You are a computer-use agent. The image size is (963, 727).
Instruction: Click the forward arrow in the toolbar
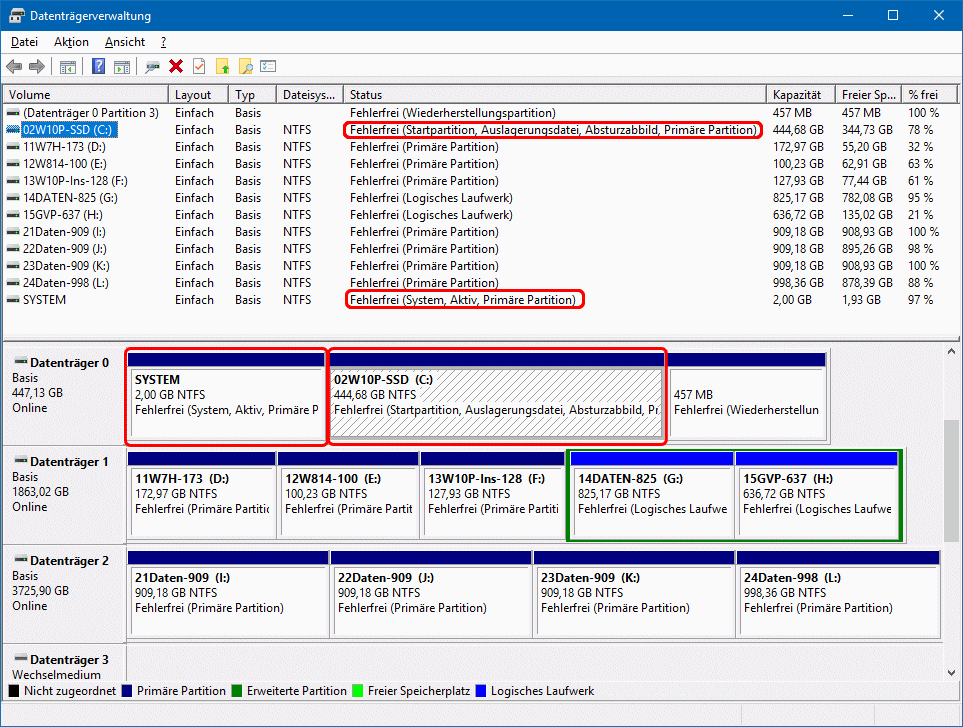(37, 67)
